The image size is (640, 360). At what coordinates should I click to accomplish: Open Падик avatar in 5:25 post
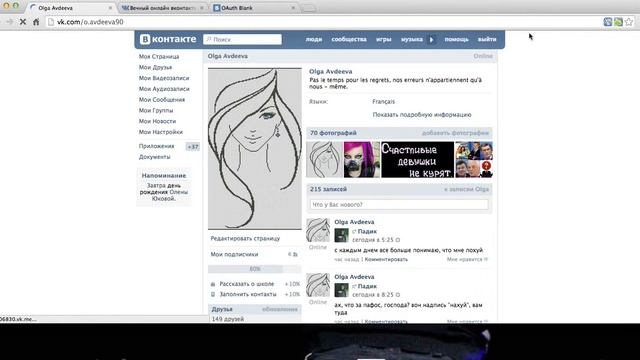342,236
